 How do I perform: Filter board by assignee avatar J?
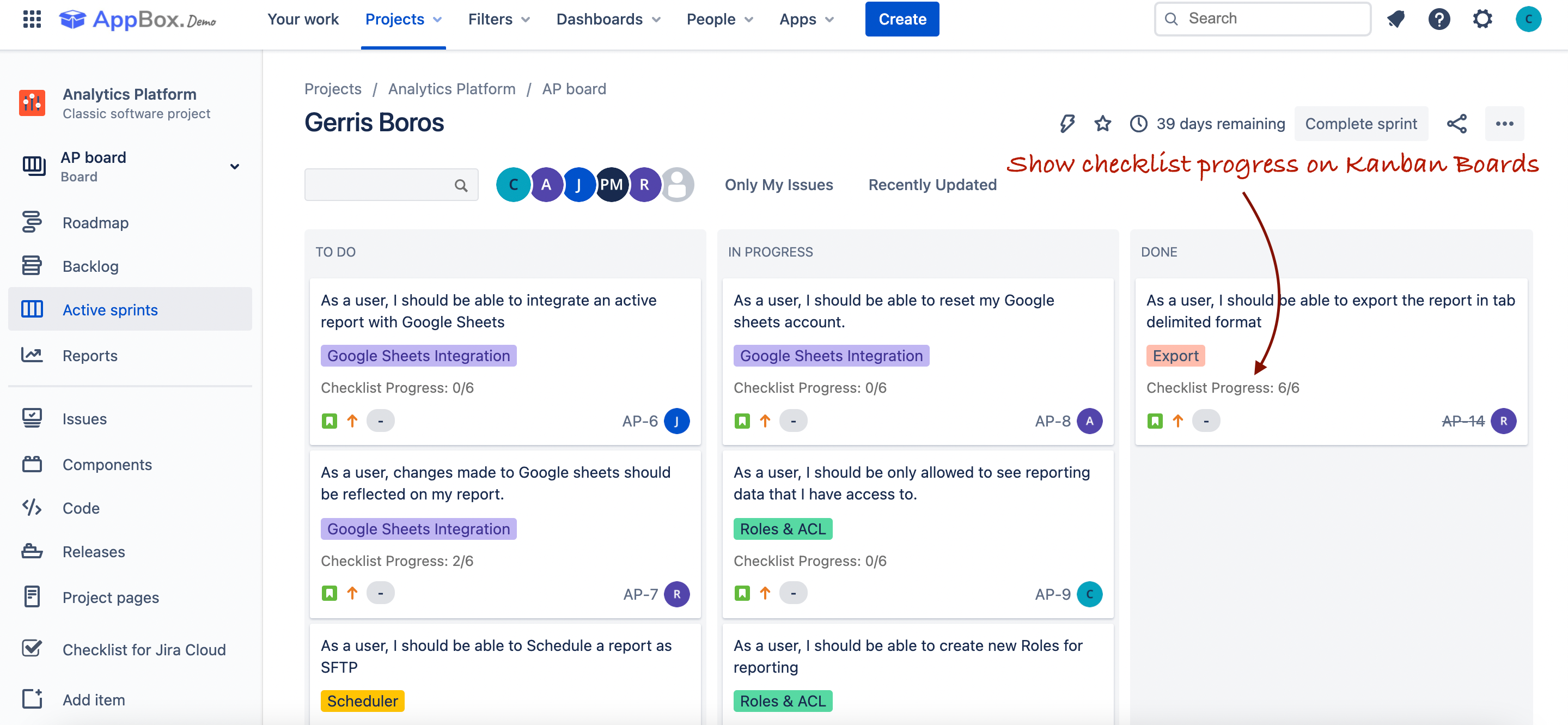[578, 185]
